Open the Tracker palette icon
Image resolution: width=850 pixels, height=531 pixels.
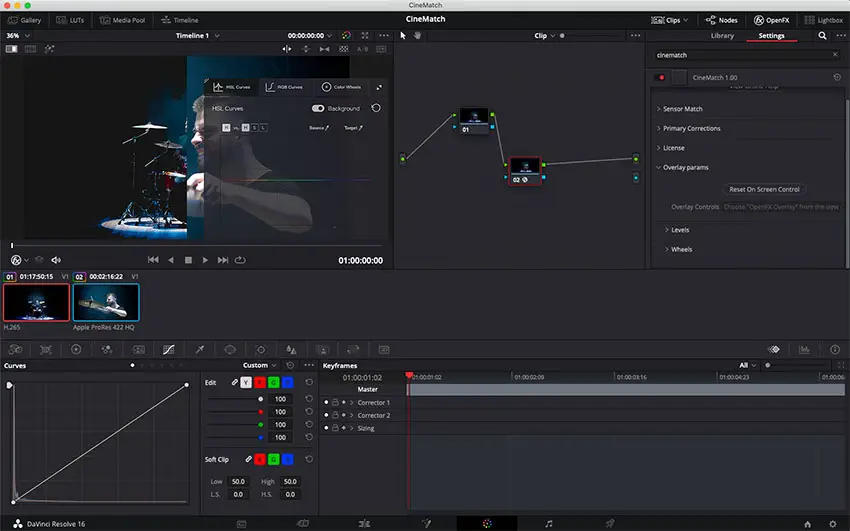[261, 349]
